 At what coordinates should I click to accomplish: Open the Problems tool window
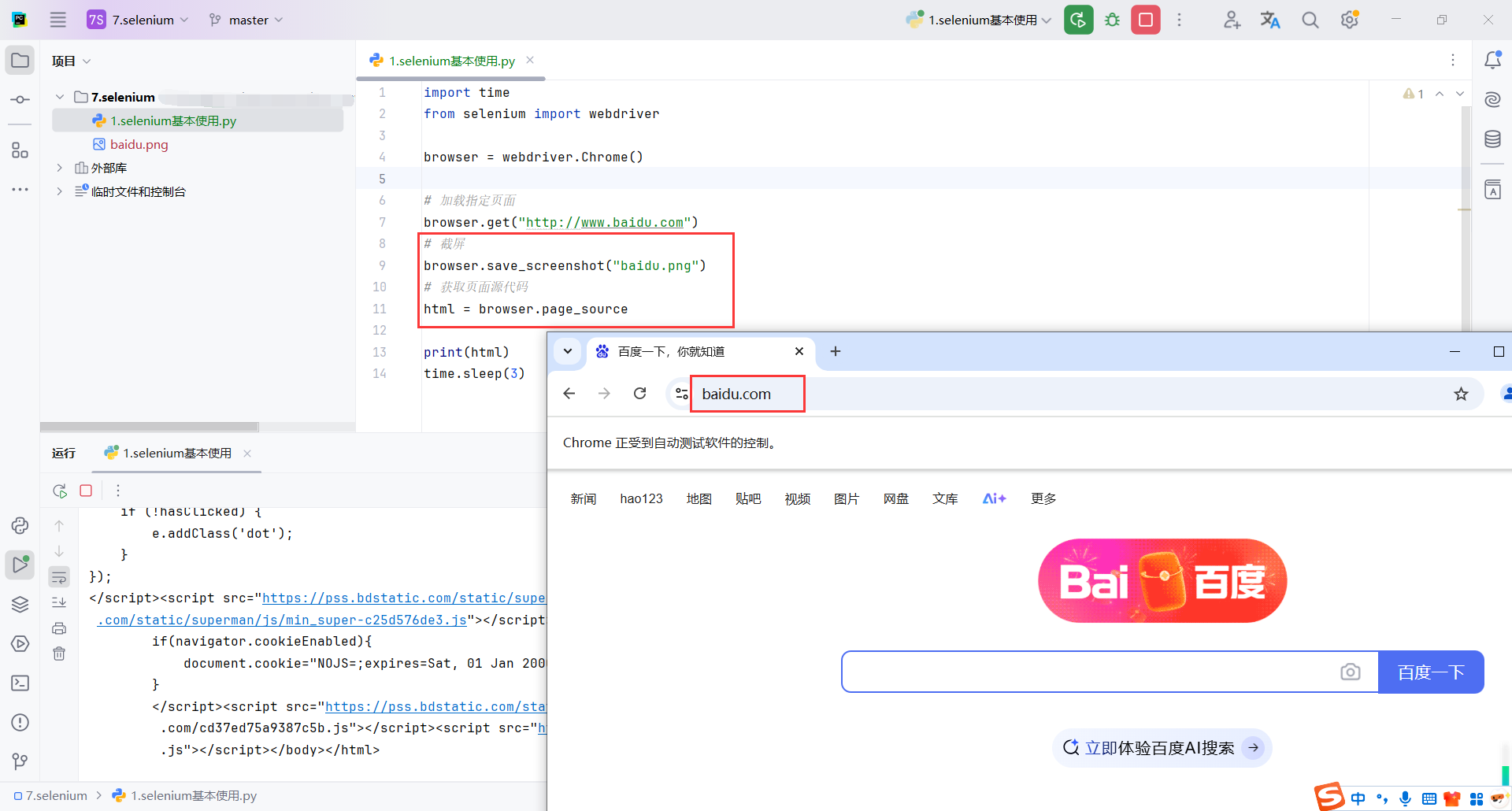click(20, 722)
